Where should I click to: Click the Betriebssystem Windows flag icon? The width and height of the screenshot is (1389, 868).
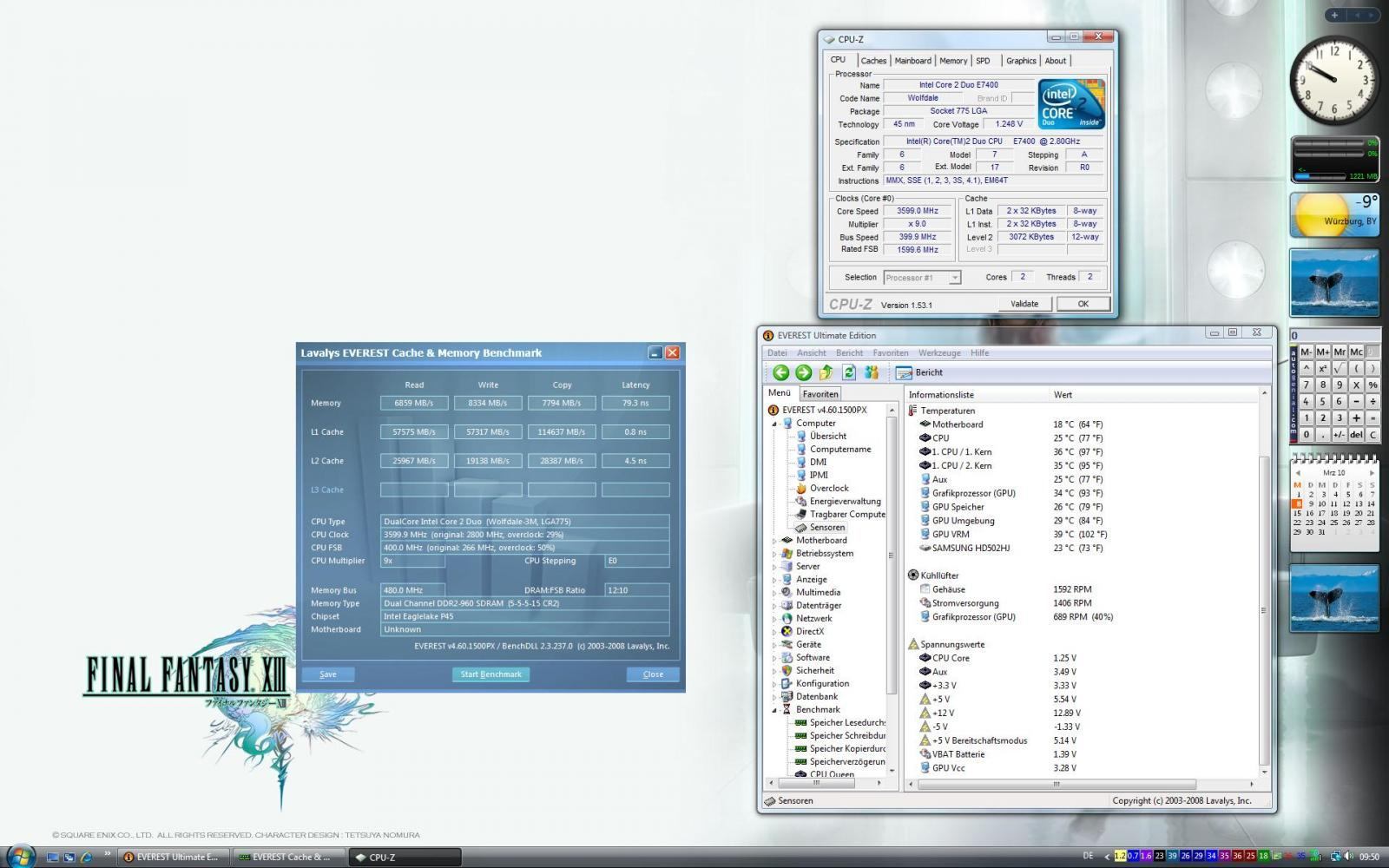point(787,553)
